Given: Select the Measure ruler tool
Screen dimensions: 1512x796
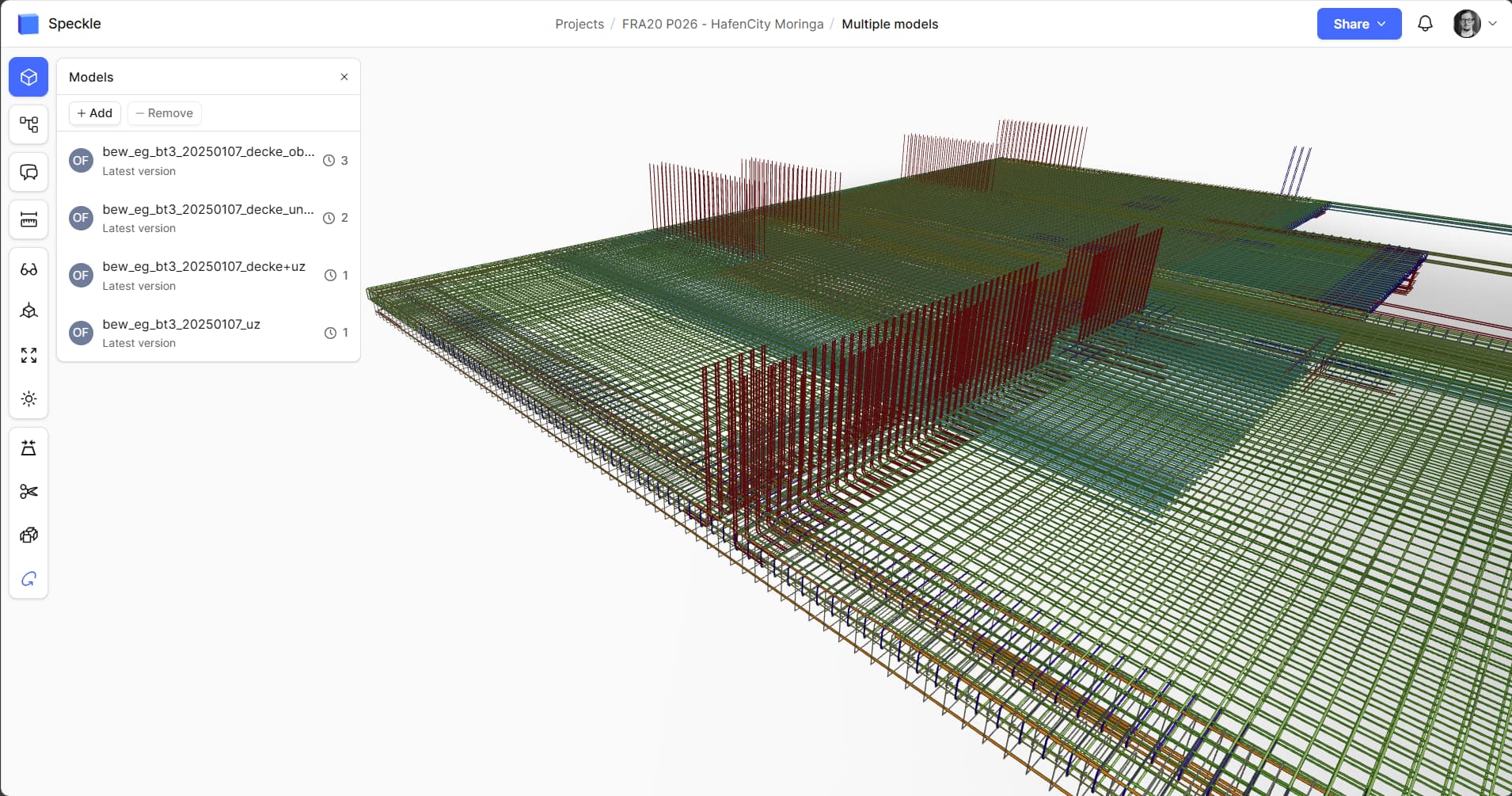Looking at the screenshot, I should (28, 219).
